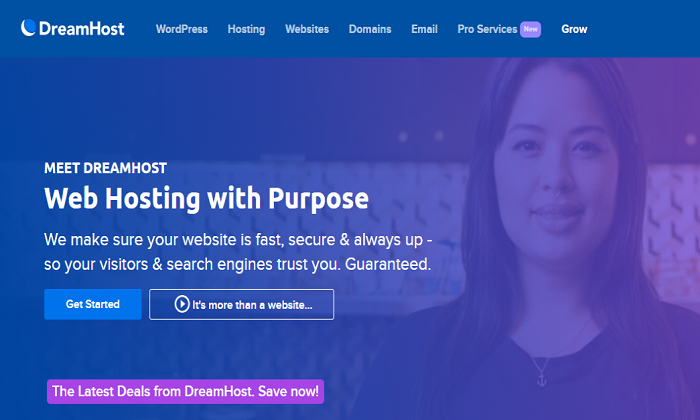The height and width of the screenshot is (420, 700).
Task: Go to the Email menu item
Action: pyautogui.click(x=425, y=29)
